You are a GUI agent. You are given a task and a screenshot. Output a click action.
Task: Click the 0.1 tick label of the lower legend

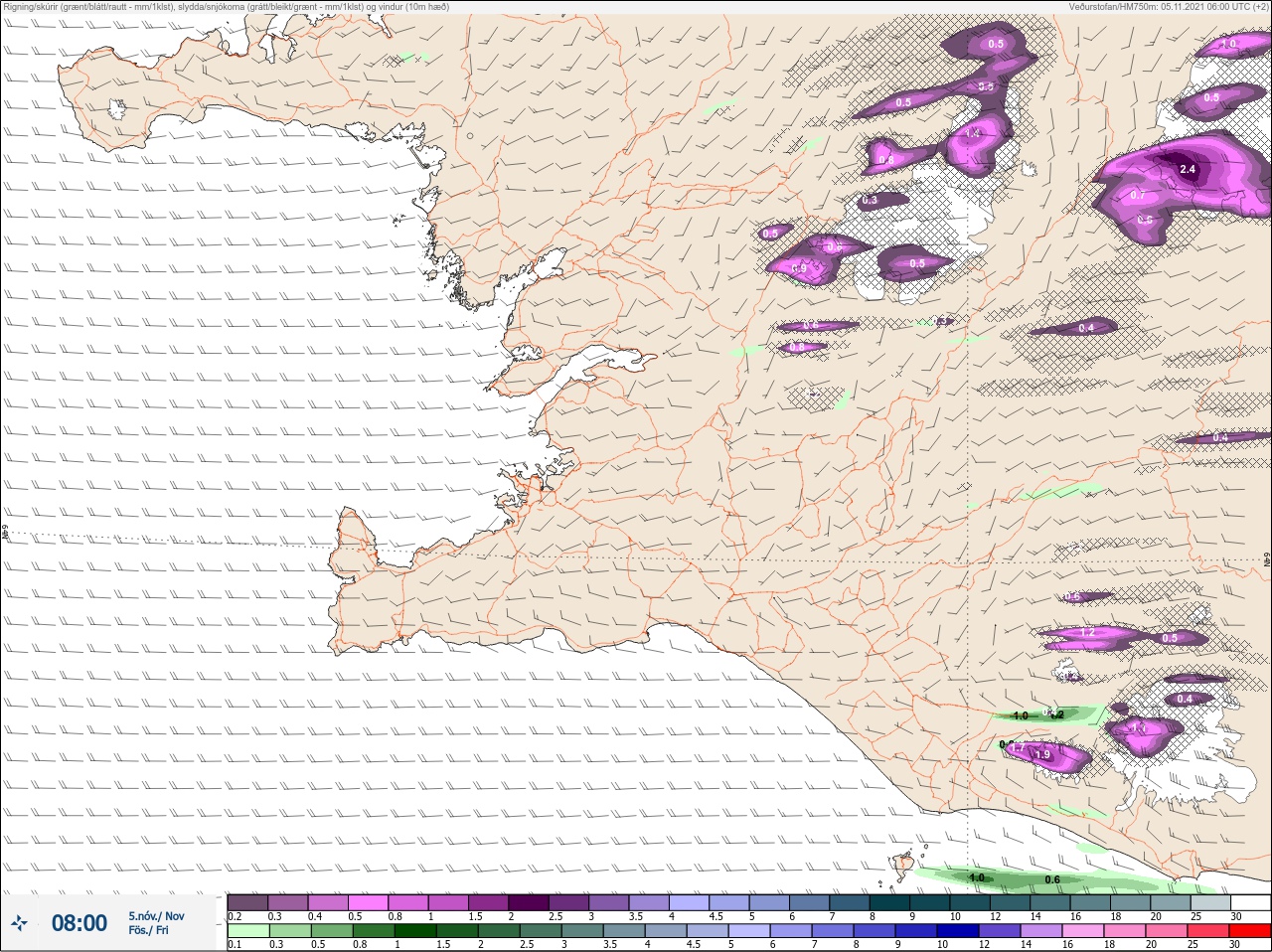[x=235, y=945]
